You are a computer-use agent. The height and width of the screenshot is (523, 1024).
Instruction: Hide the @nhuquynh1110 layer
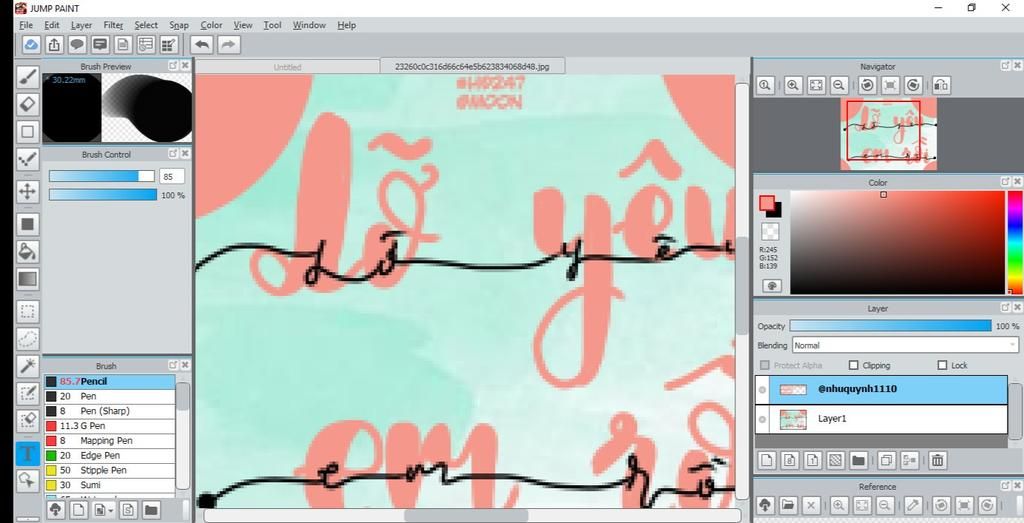(761, 390)
